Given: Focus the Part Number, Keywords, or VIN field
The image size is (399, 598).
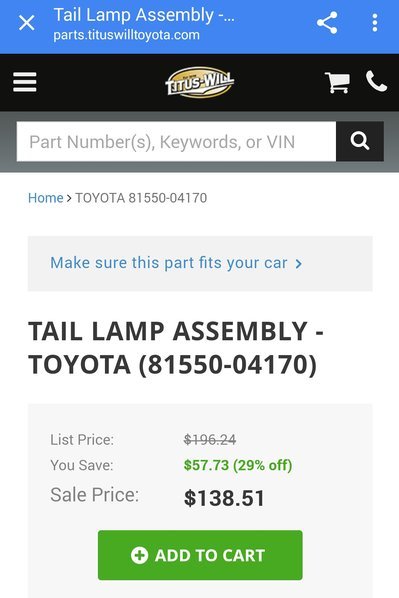Looking at the screenshot, I should click(x=176, y=141).
